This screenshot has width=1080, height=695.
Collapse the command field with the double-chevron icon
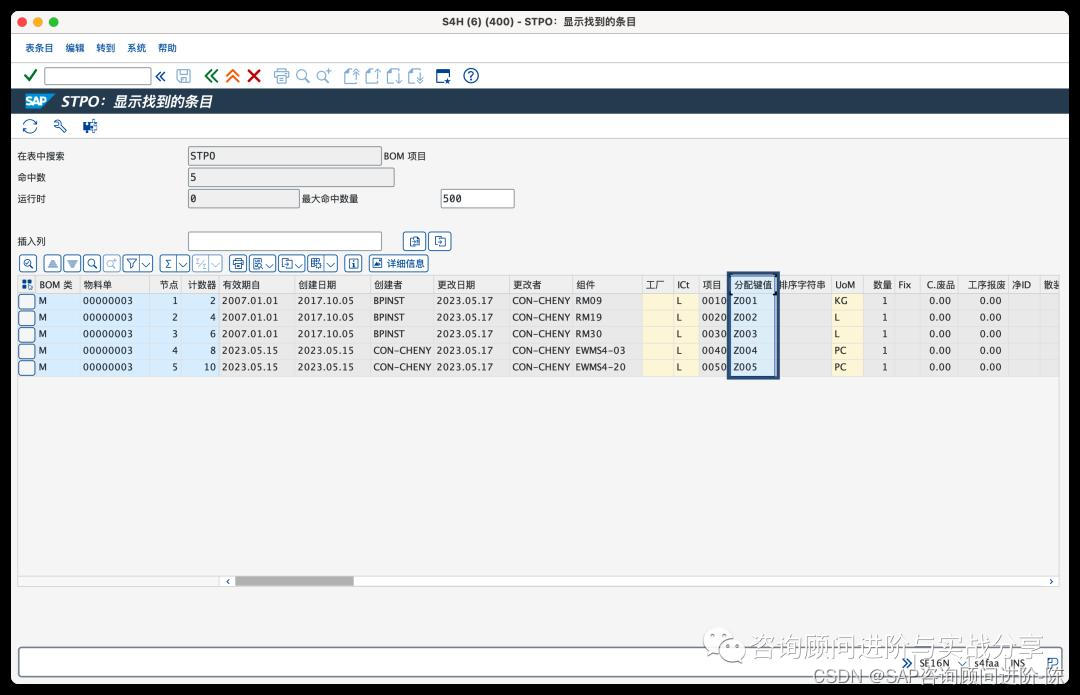pos(160,76)
